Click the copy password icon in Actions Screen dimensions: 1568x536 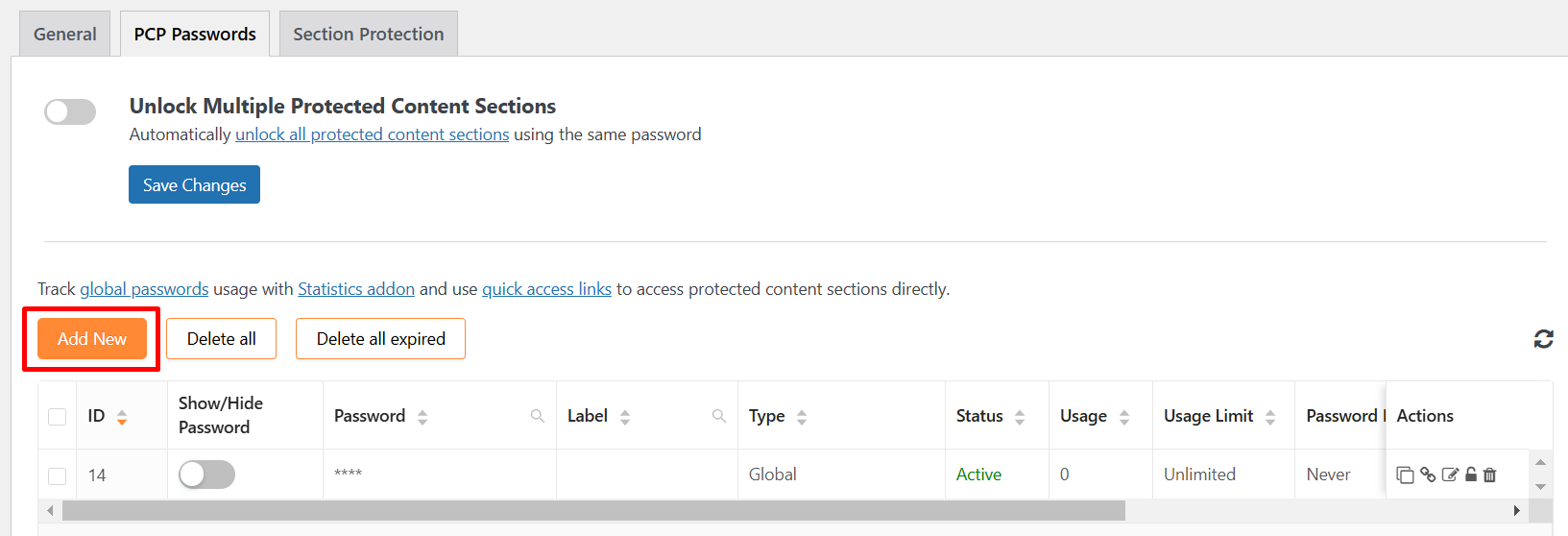click(x=1405, y=475)
